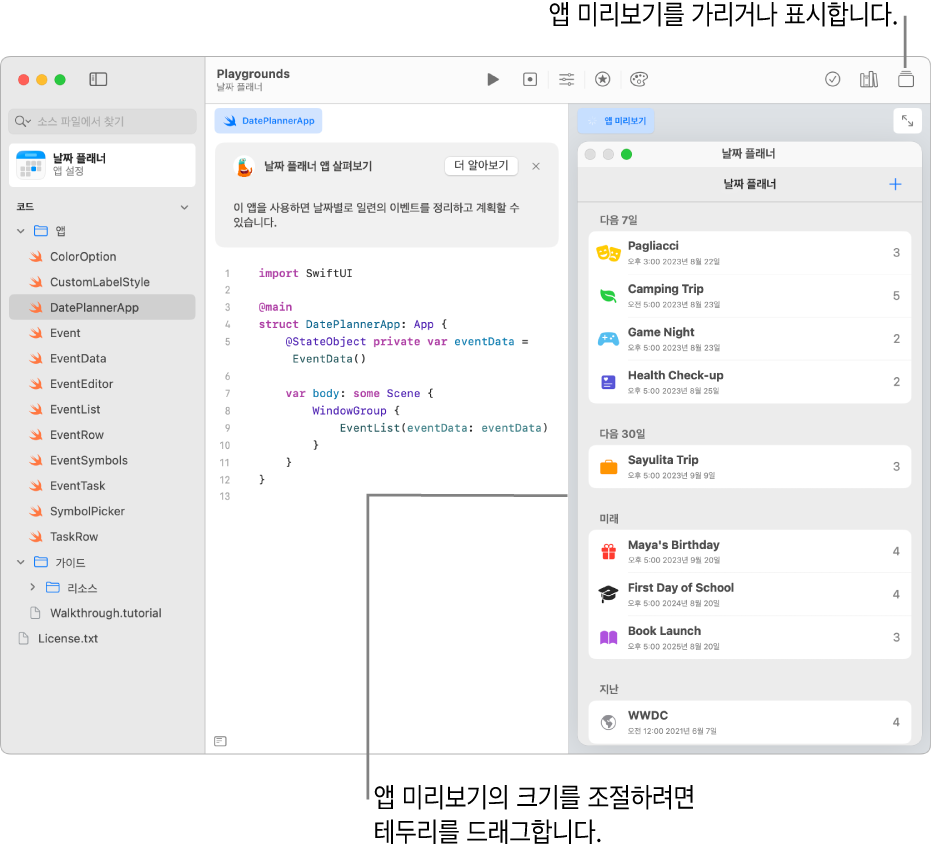Toggle the sidebar with the sidebar icon
Image resolution: width=931 pixels, height=854 pixels.
98,79
